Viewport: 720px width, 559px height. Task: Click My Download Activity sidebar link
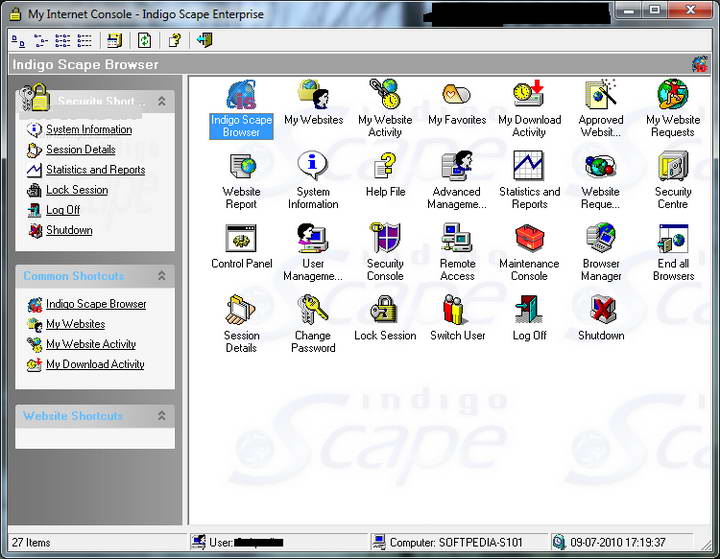click(x=95, y=364)
